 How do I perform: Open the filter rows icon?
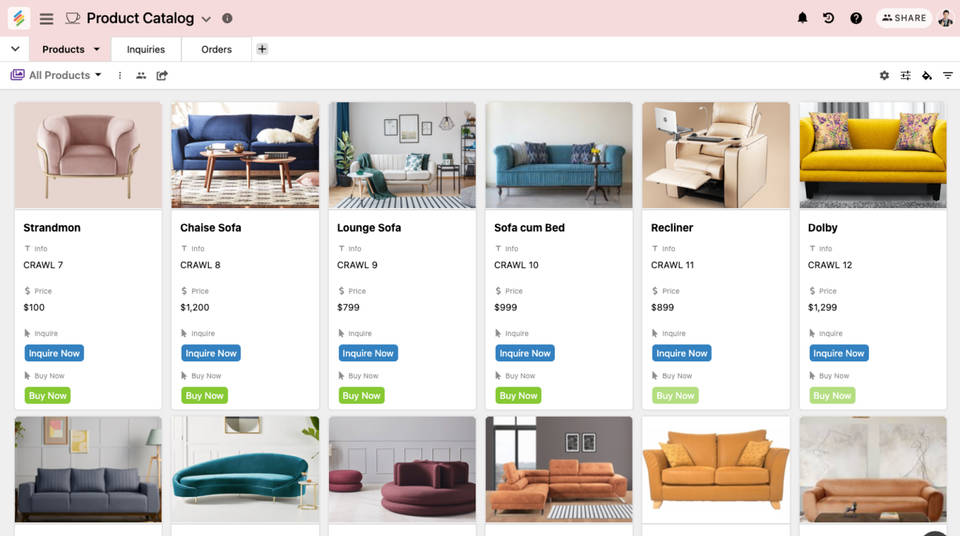948,75
